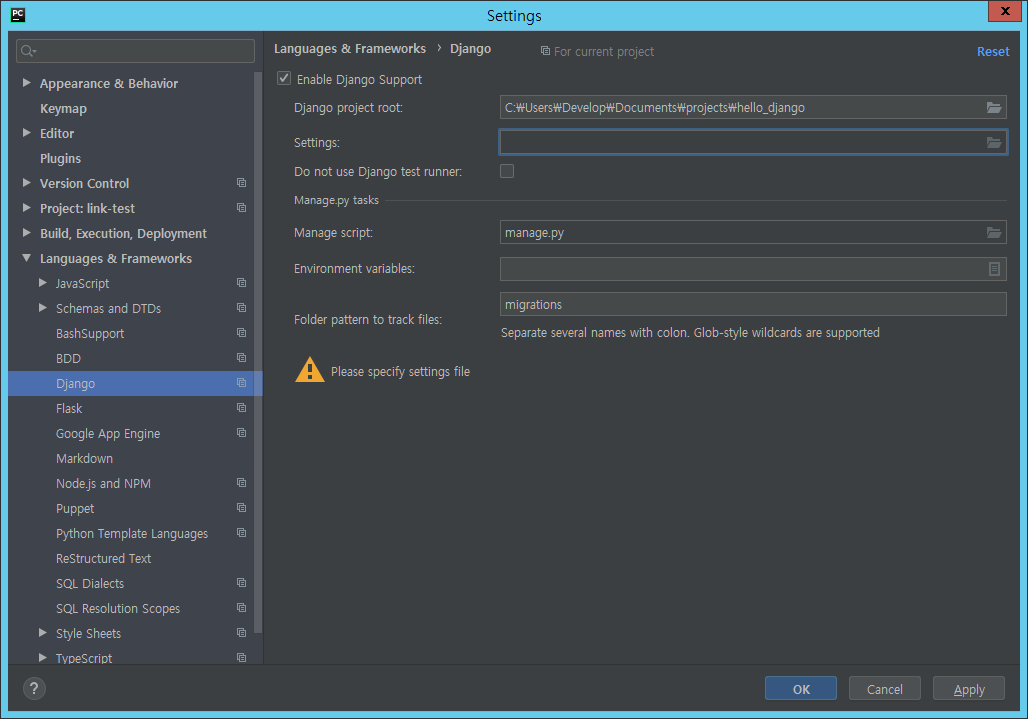Expand the TypeScript subtree arrow
1028x719 pixels.
coord(43,657)
